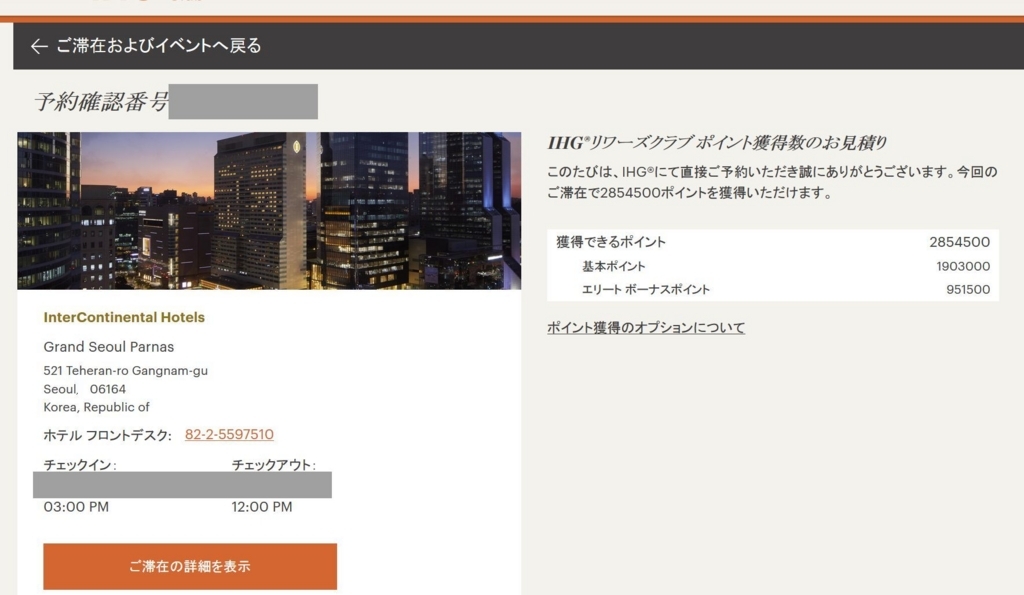Screen dimensions: 1024x595
Task: Click the thank-you paragraph starting このたびは
Action: tap(772, 182)
